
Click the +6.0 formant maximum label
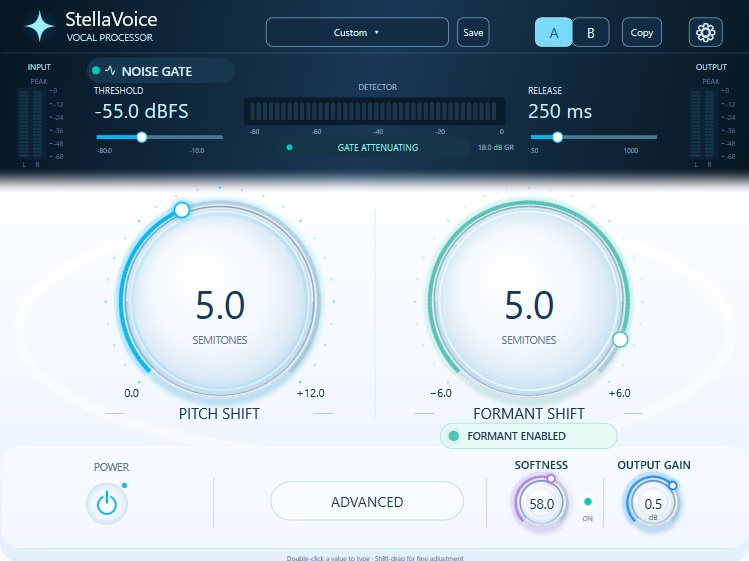point(620,393)
